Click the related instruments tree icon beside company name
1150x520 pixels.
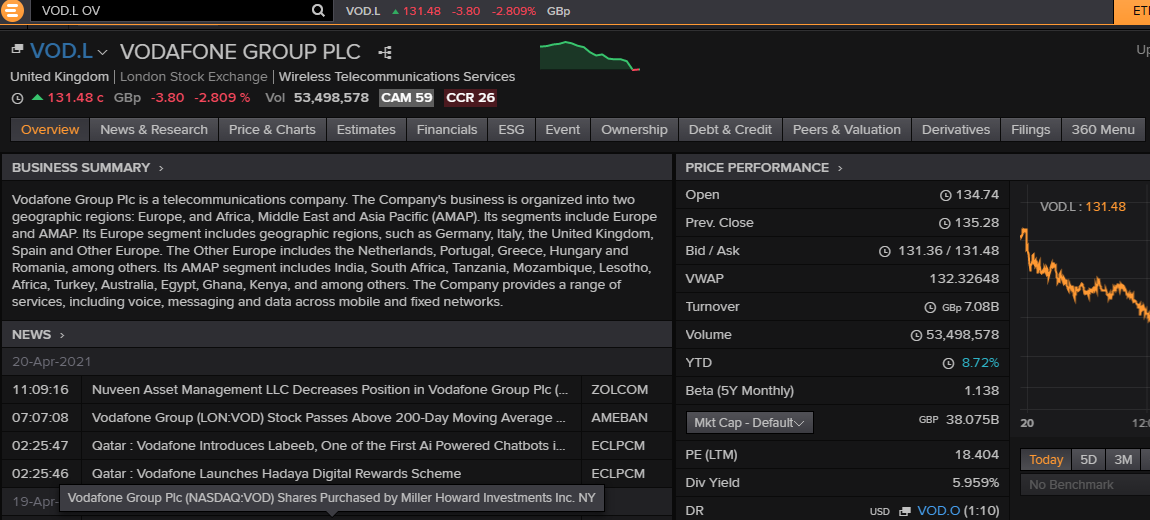click(384, 52)
